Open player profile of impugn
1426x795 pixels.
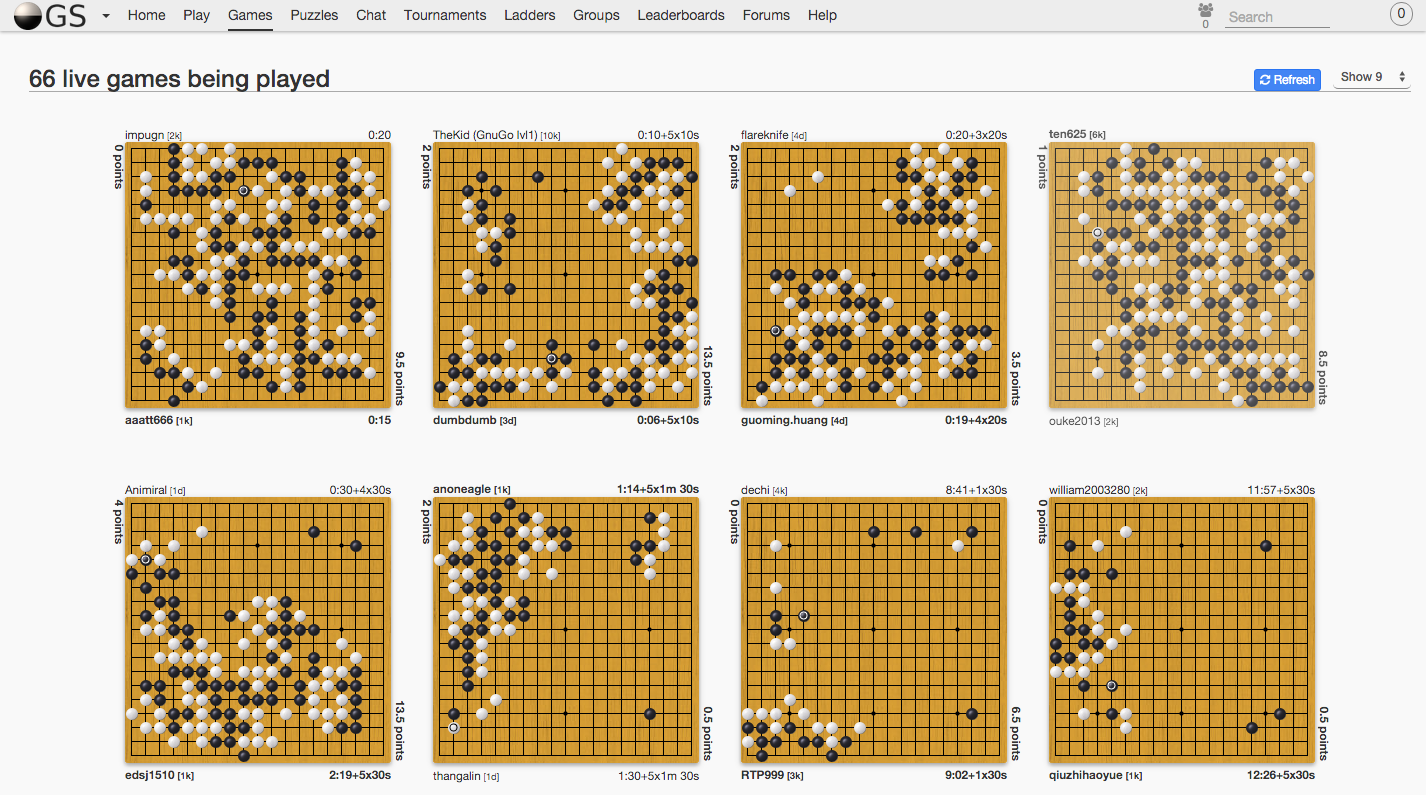coord(146,133)
